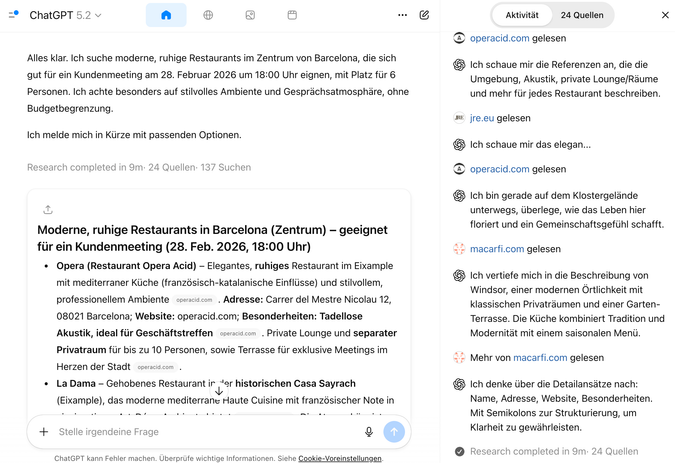Open the plus attachment button
This screenshot has height=463, width=675.
(x=43, y=432)
